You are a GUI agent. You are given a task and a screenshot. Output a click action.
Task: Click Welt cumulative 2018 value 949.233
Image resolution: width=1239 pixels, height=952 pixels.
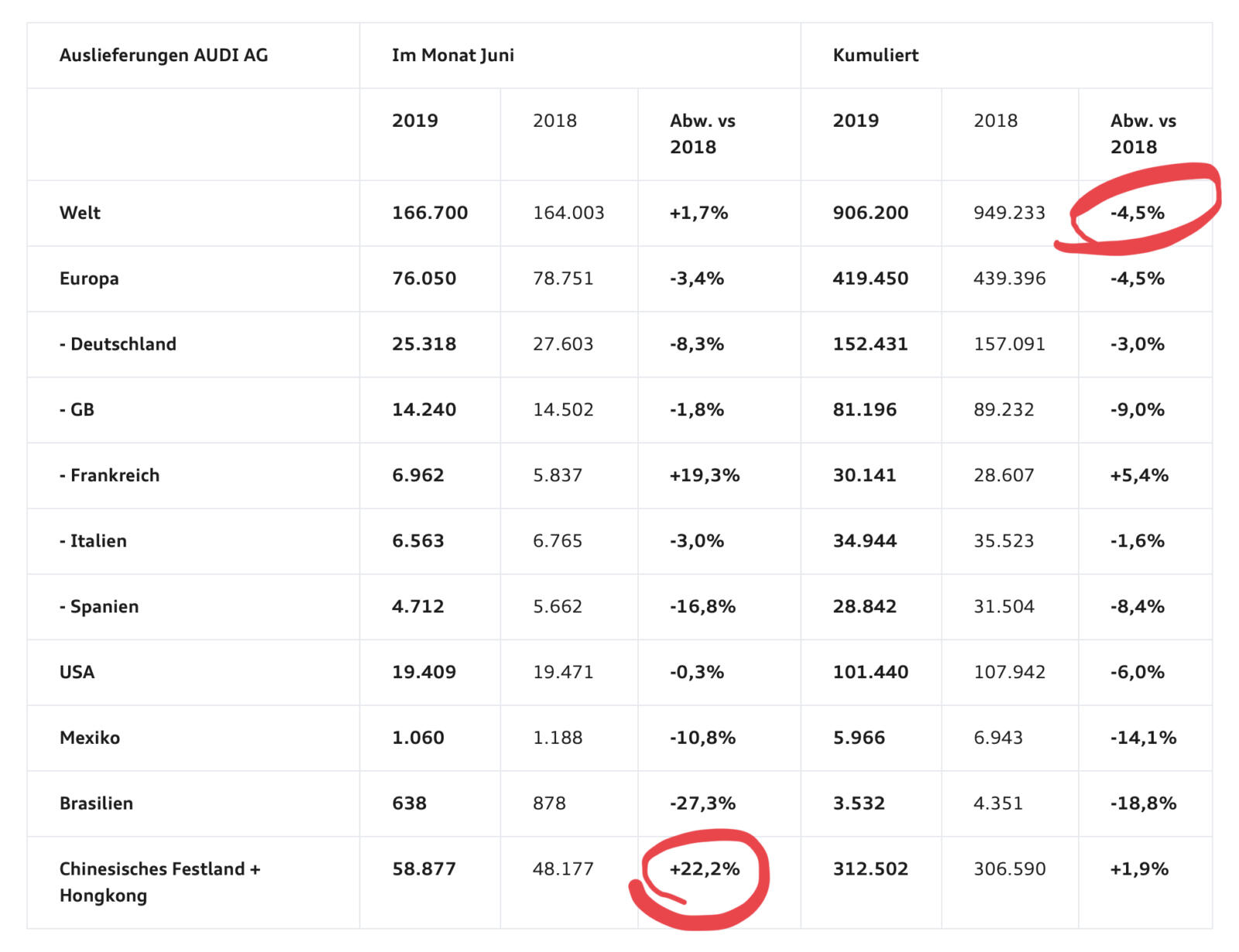(1009, 213)
